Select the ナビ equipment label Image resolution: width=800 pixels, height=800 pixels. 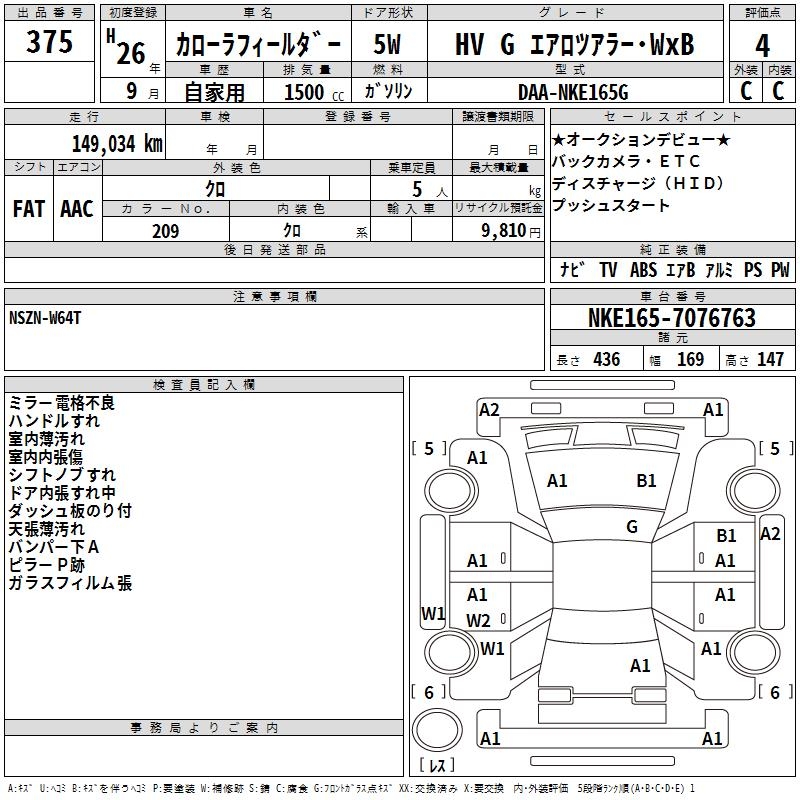point(571,269)
